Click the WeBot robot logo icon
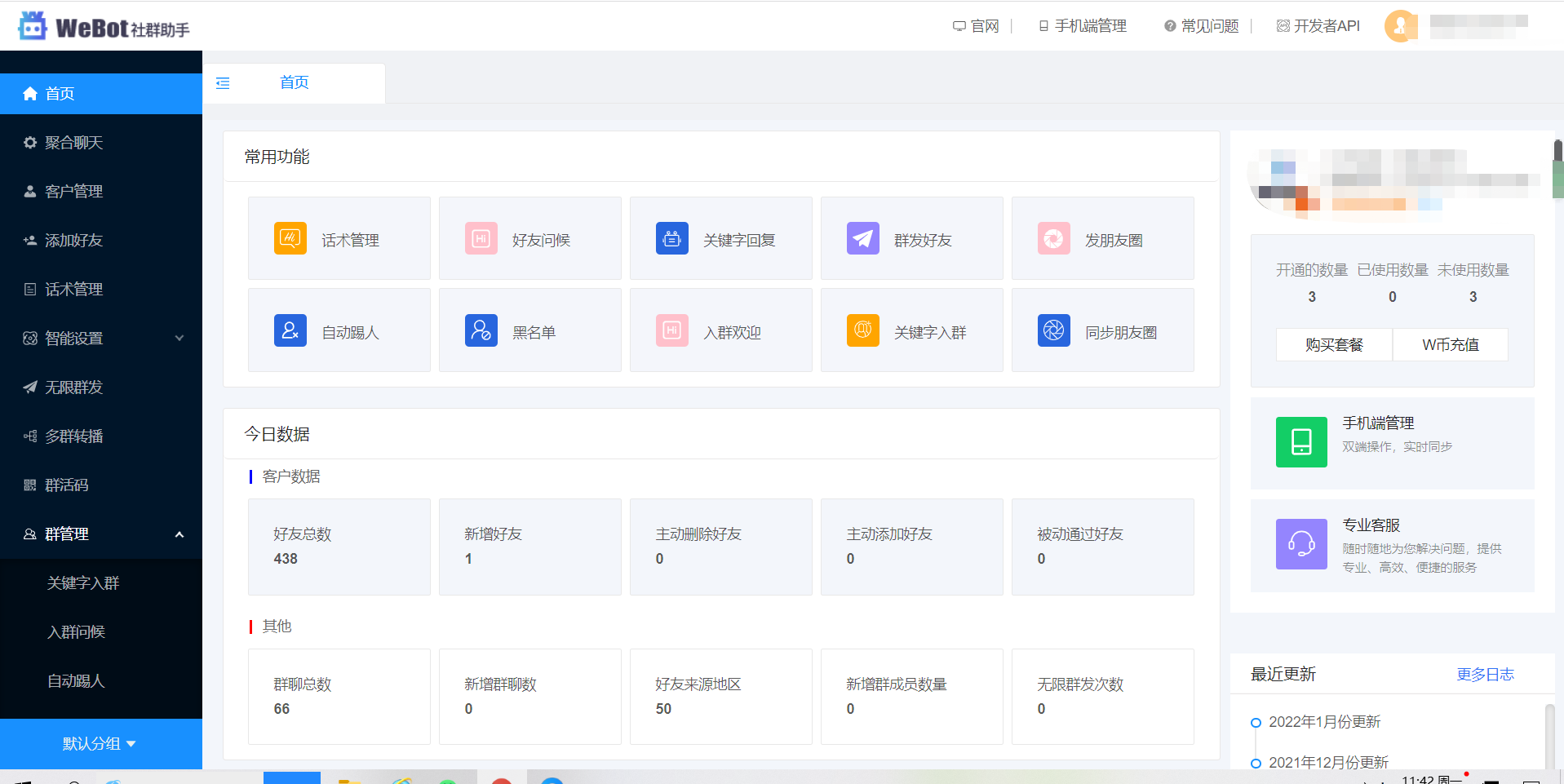Viewport: 1564px width, 784px height. click(x=33, y=26)
